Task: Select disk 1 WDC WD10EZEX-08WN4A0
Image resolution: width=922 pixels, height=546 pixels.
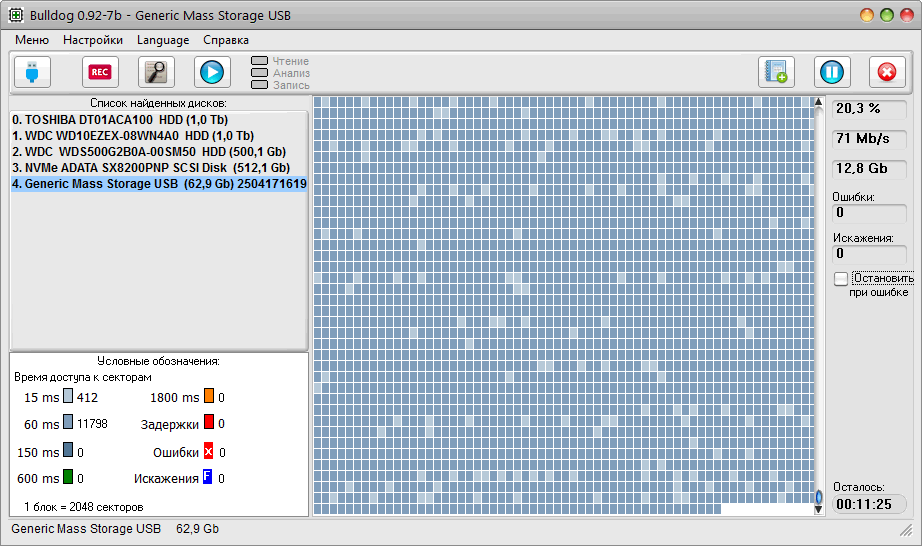Action: click(159, 136)
